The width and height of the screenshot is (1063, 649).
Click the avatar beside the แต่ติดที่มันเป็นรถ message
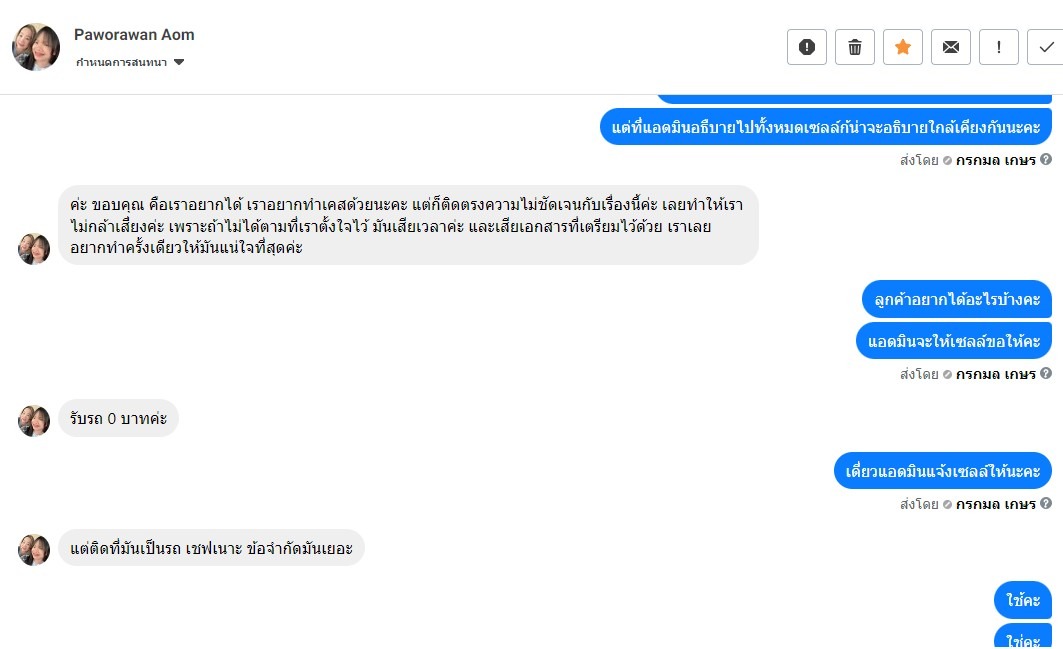pyautogui.click(x=34, y=549)
